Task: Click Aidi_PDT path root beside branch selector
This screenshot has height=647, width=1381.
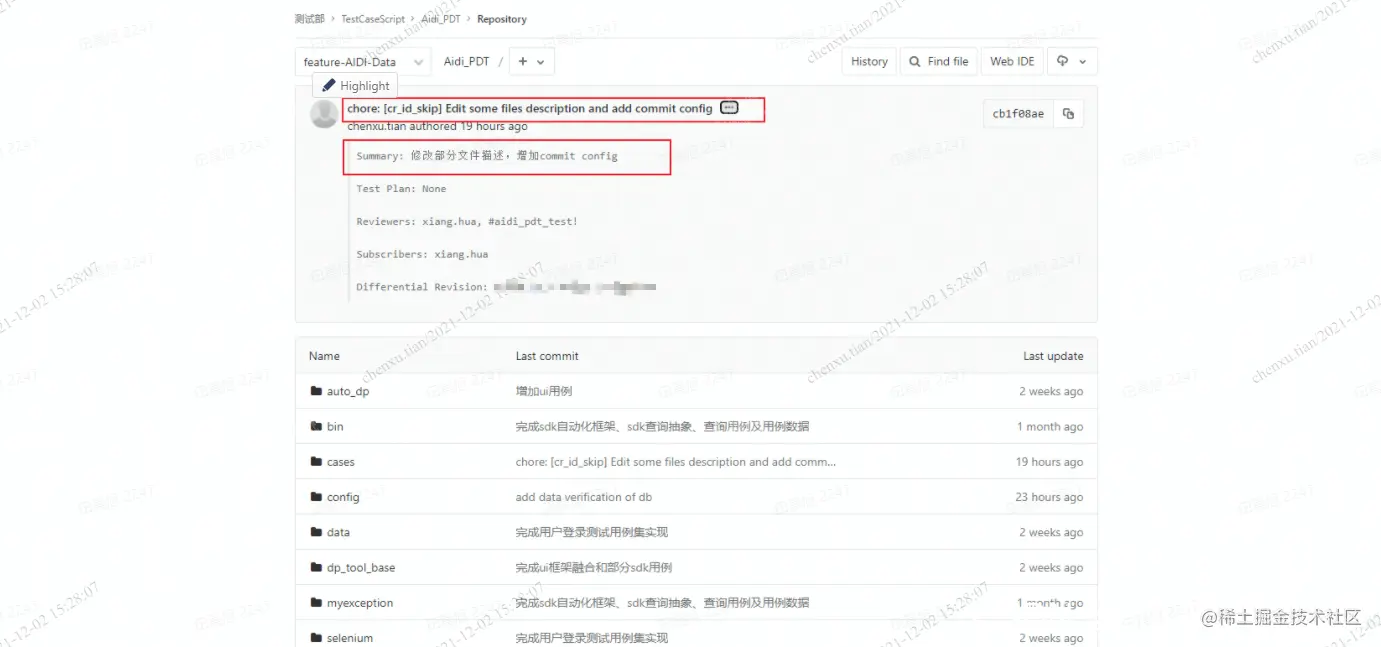Action: click(467, 62)
